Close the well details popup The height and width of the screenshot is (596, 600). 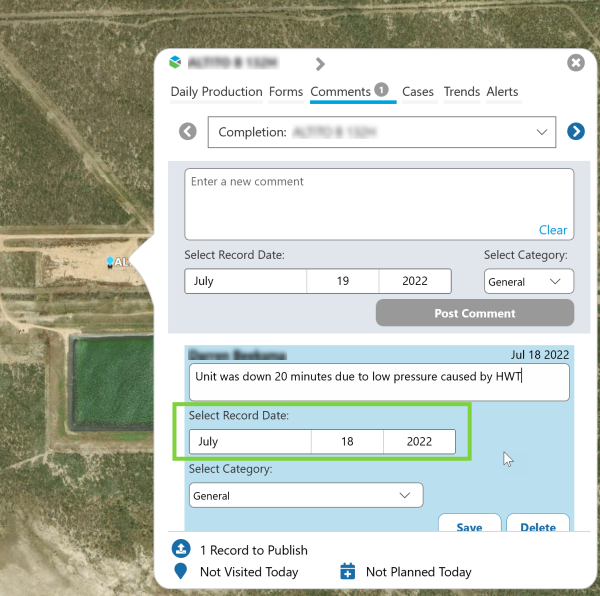pos(576,63)
